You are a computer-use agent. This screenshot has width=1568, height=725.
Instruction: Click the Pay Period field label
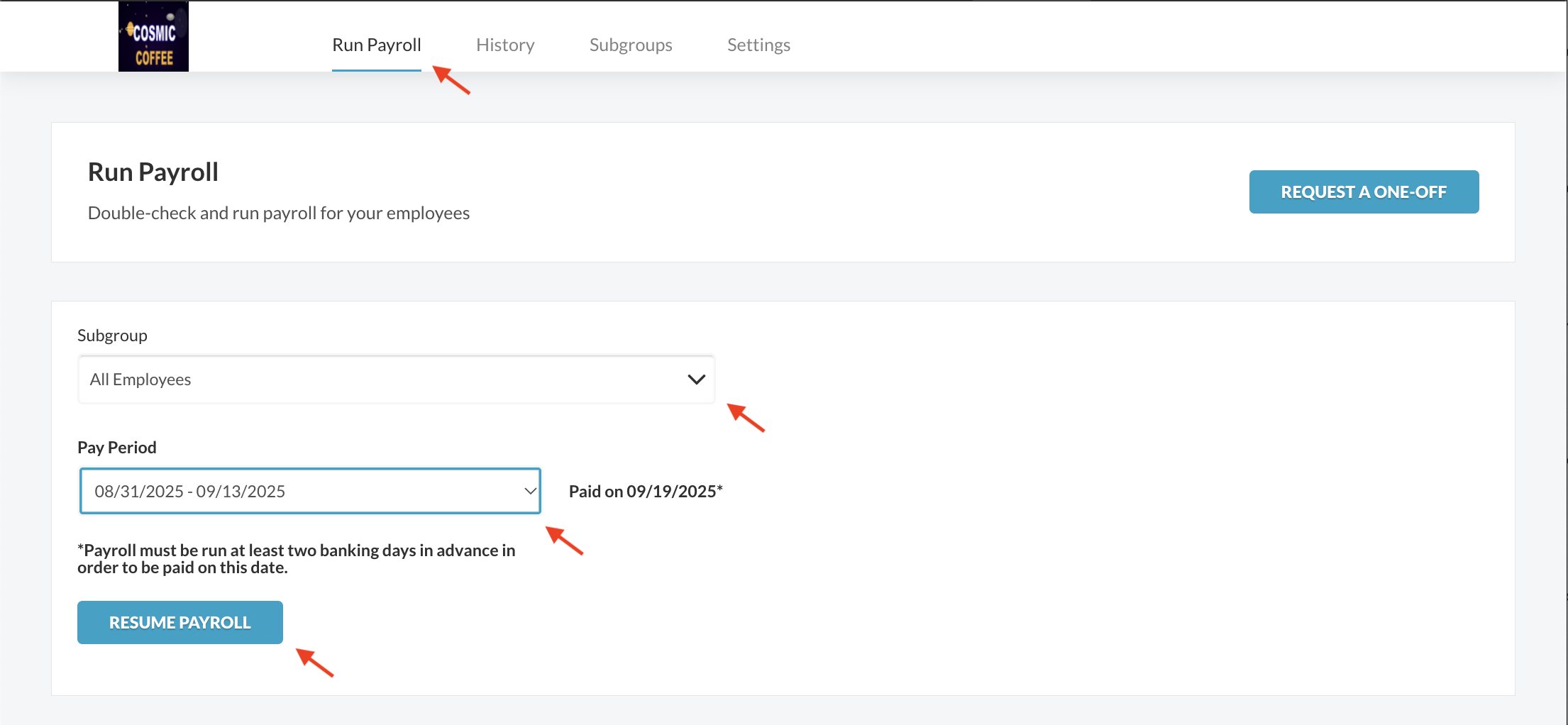point(116,448)
